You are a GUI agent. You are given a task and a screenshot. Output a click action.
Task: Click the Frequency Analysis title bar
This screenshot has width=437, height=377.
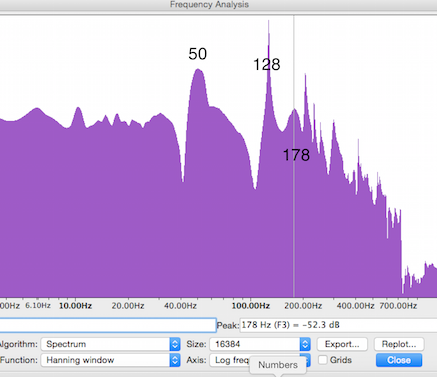point(209,5)
